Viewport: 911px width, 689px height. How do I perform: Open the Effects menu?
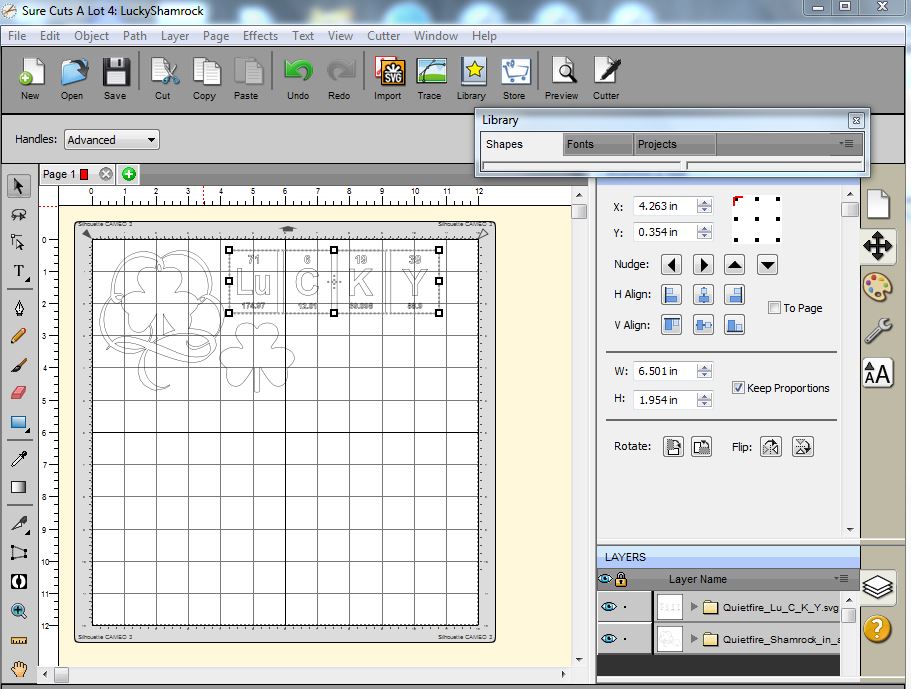click(260, 35)
